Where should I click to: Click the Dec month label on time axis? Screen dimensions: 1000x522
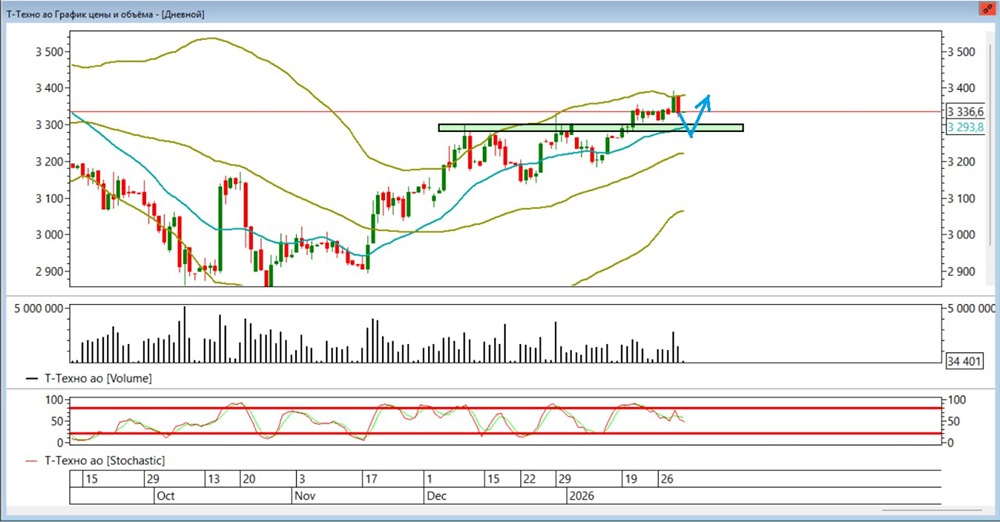pyautogui.click(x=437, y=496)
